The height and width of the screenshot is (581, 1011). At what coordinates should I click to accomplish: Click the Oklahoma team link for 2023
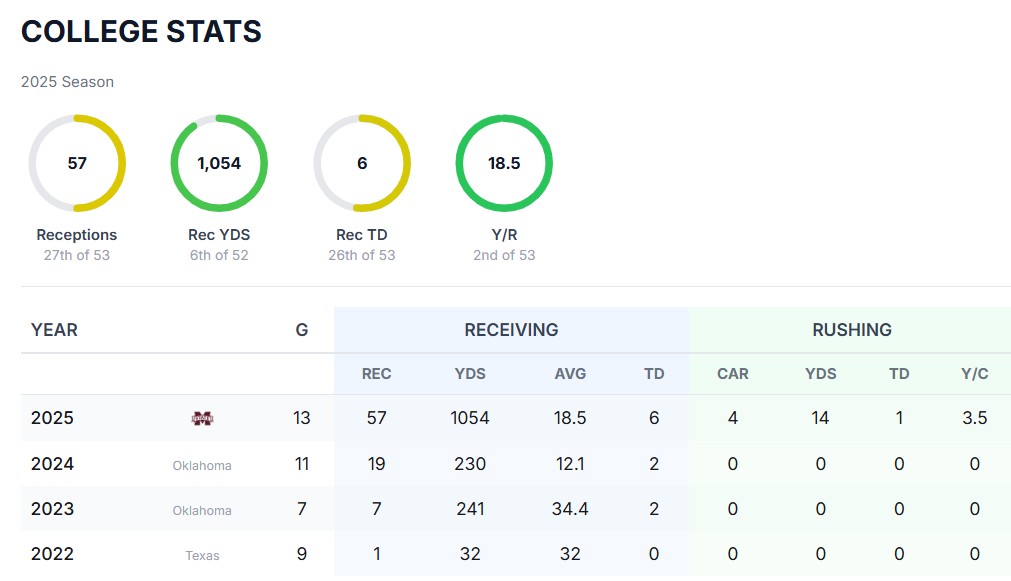pyautogui.click(x=202, y=510)
